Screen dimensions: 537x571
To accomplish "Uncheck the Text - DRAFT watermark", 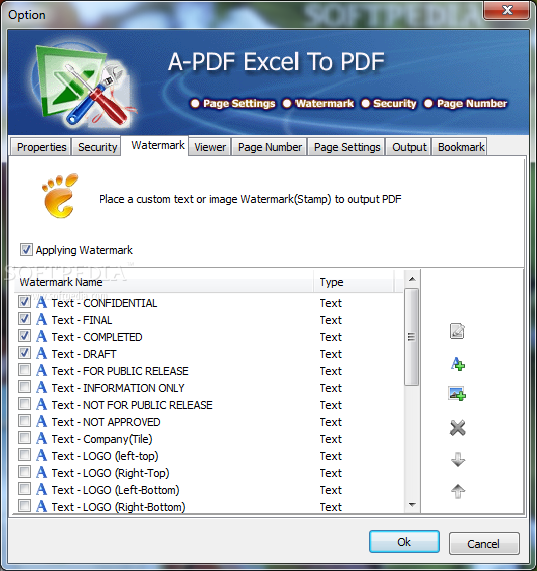I will pyautogui.click(x=24, y=353).
